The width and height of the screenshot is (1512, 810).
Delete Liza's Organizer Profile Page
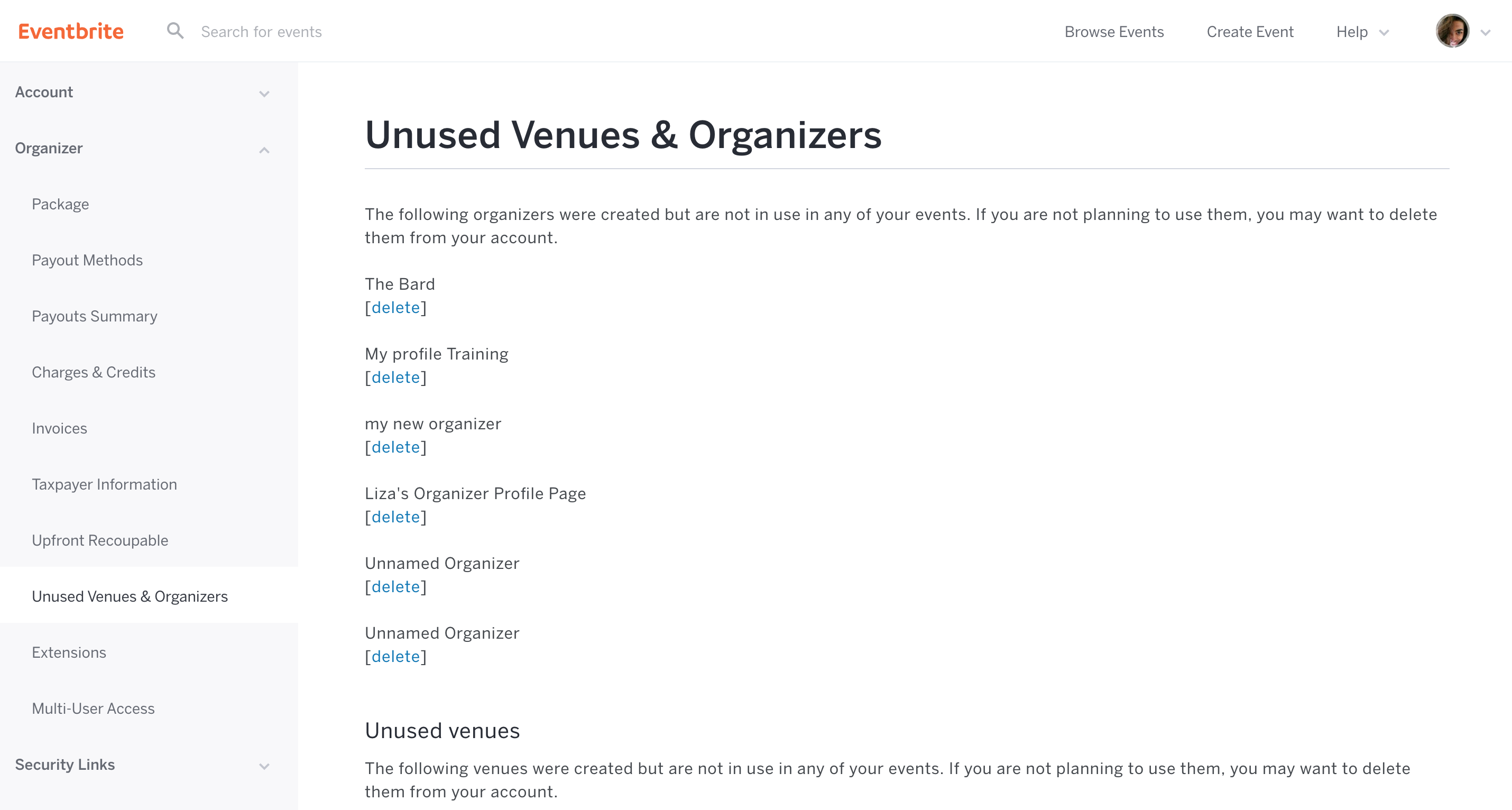coord(395,517)
